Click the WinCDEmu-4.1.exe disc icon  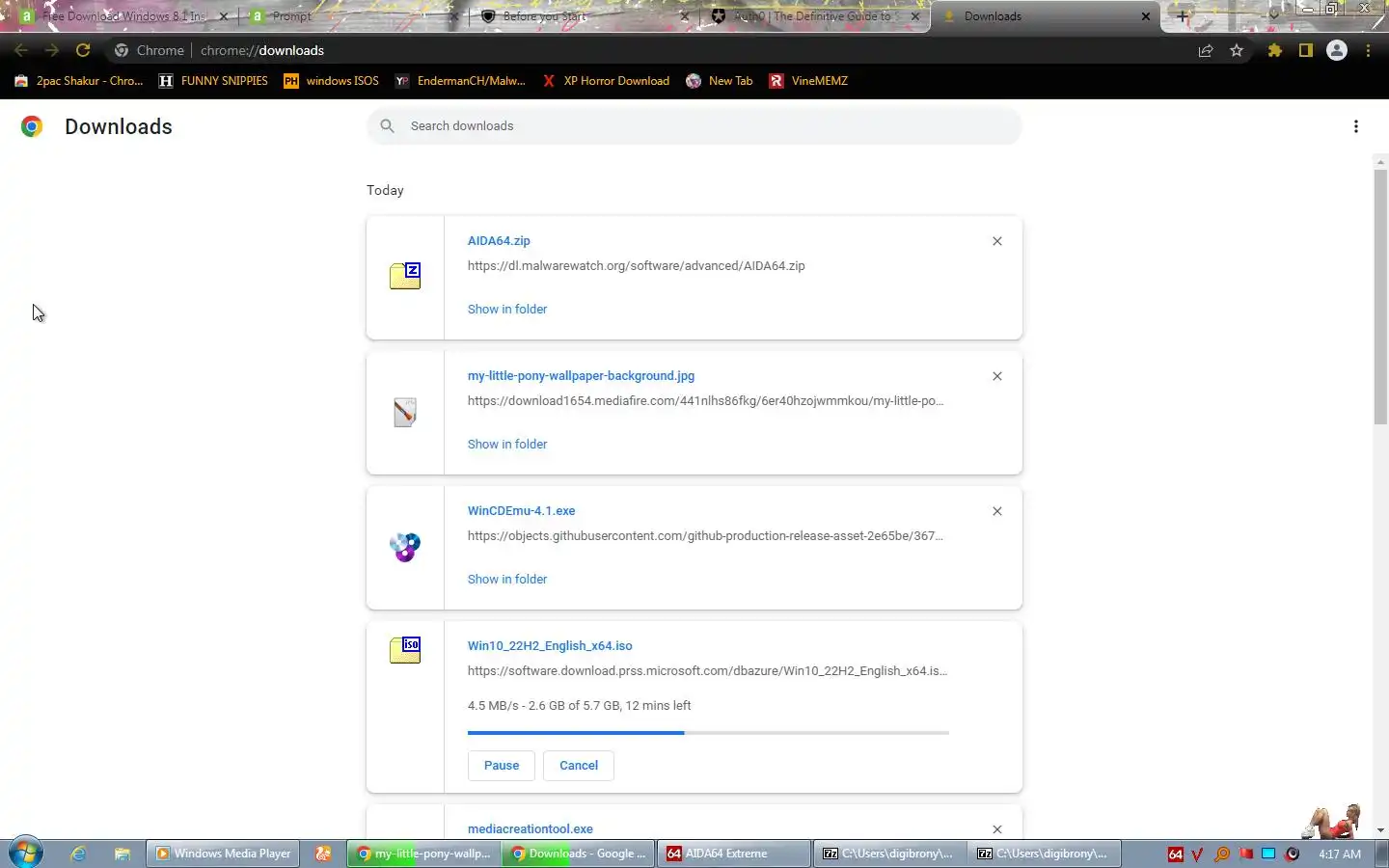(x=405, y=547)
